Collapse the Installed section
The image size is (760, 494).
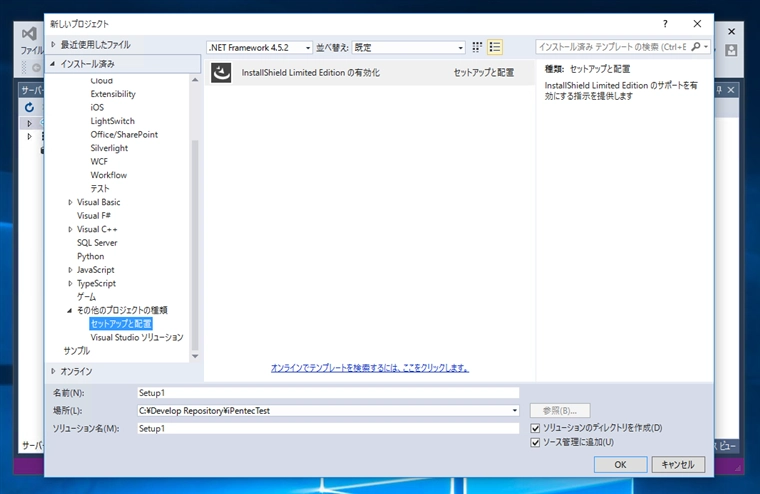(52, 64)
